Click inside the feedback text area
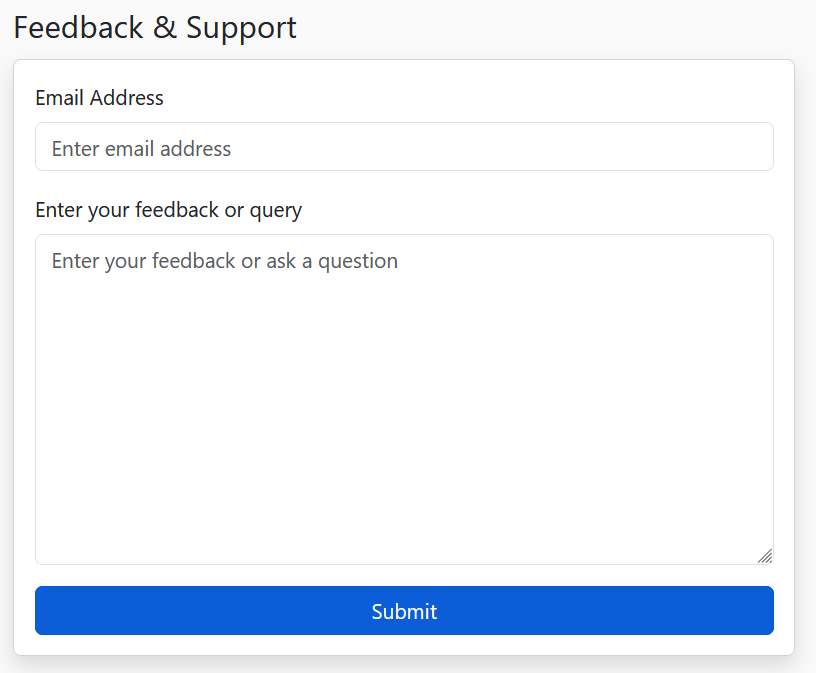This screenshot has width=816, height=673. coord(404,400)
